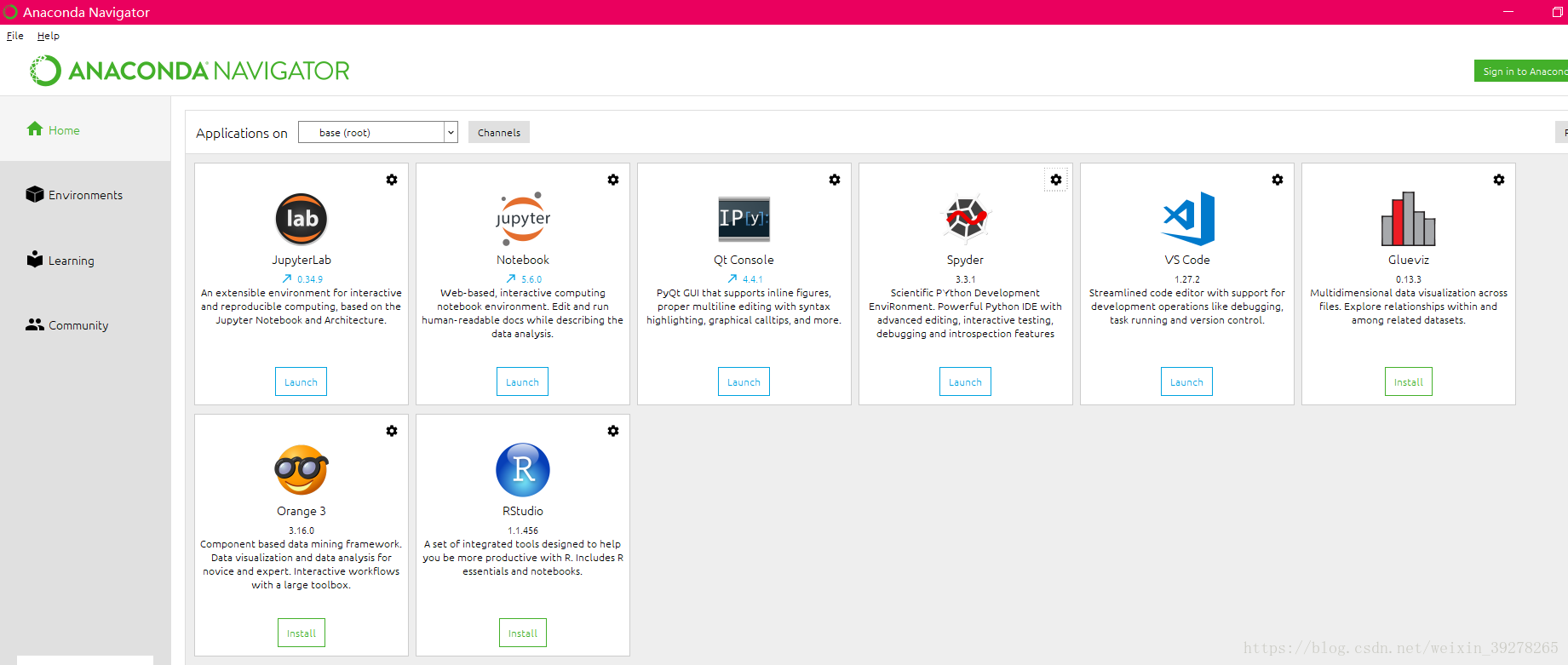Launch Qt Console
Screen dimensions: 1568x665
(744, 381)
